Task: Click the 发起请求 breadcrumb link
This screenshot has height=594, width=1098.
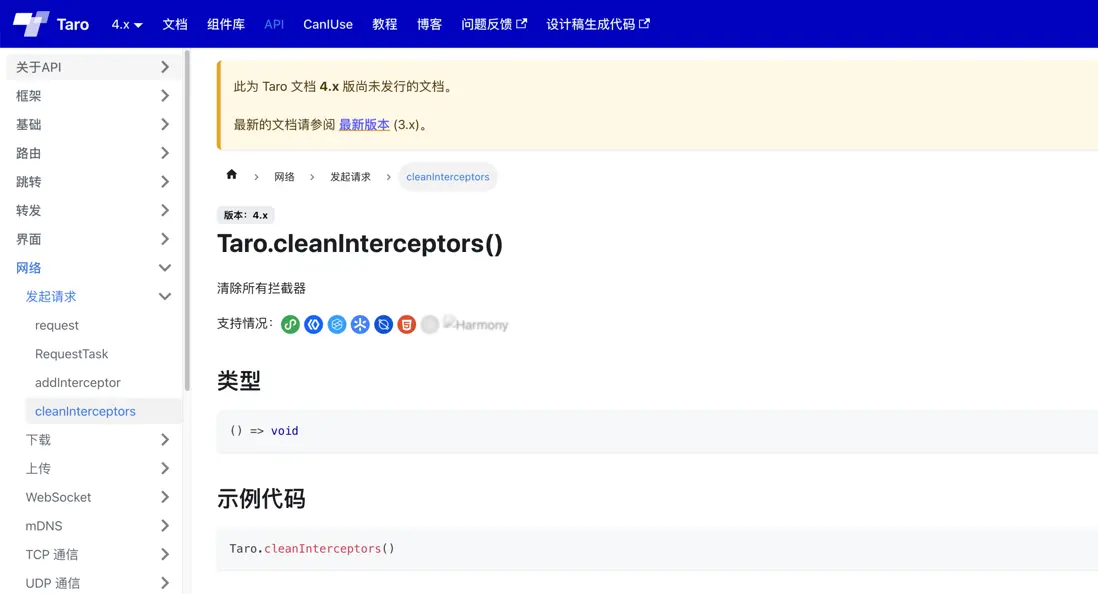Action: click(350, 176)
